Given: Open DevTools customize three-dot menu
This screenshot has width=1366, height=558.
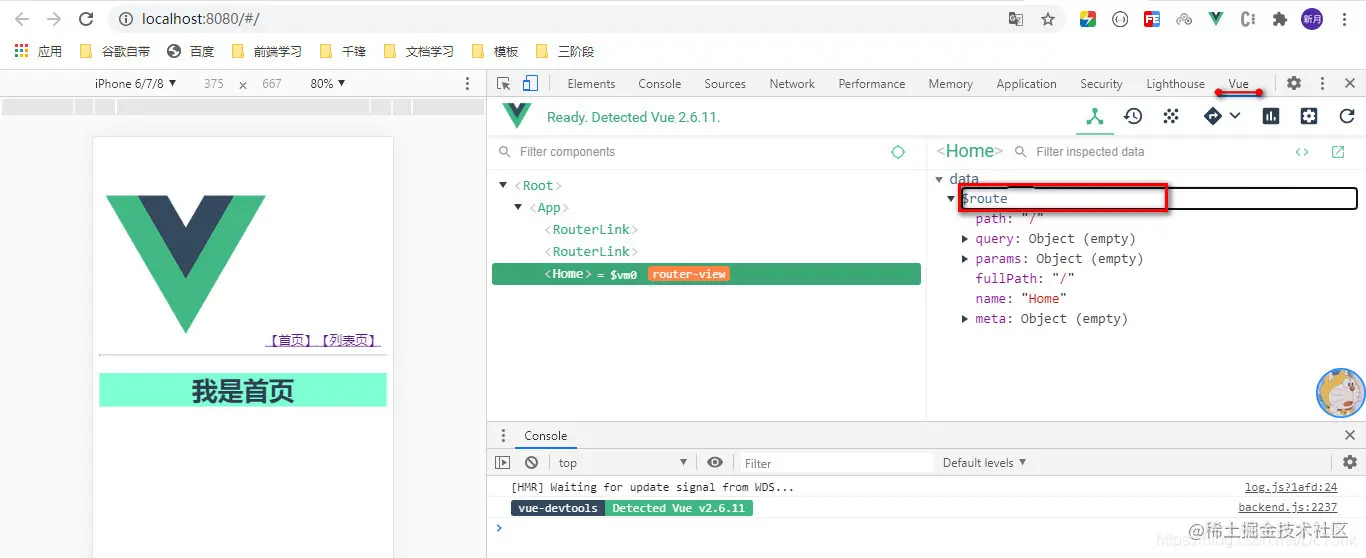Looking at the screenshot, I should (x=1322, y=84).
